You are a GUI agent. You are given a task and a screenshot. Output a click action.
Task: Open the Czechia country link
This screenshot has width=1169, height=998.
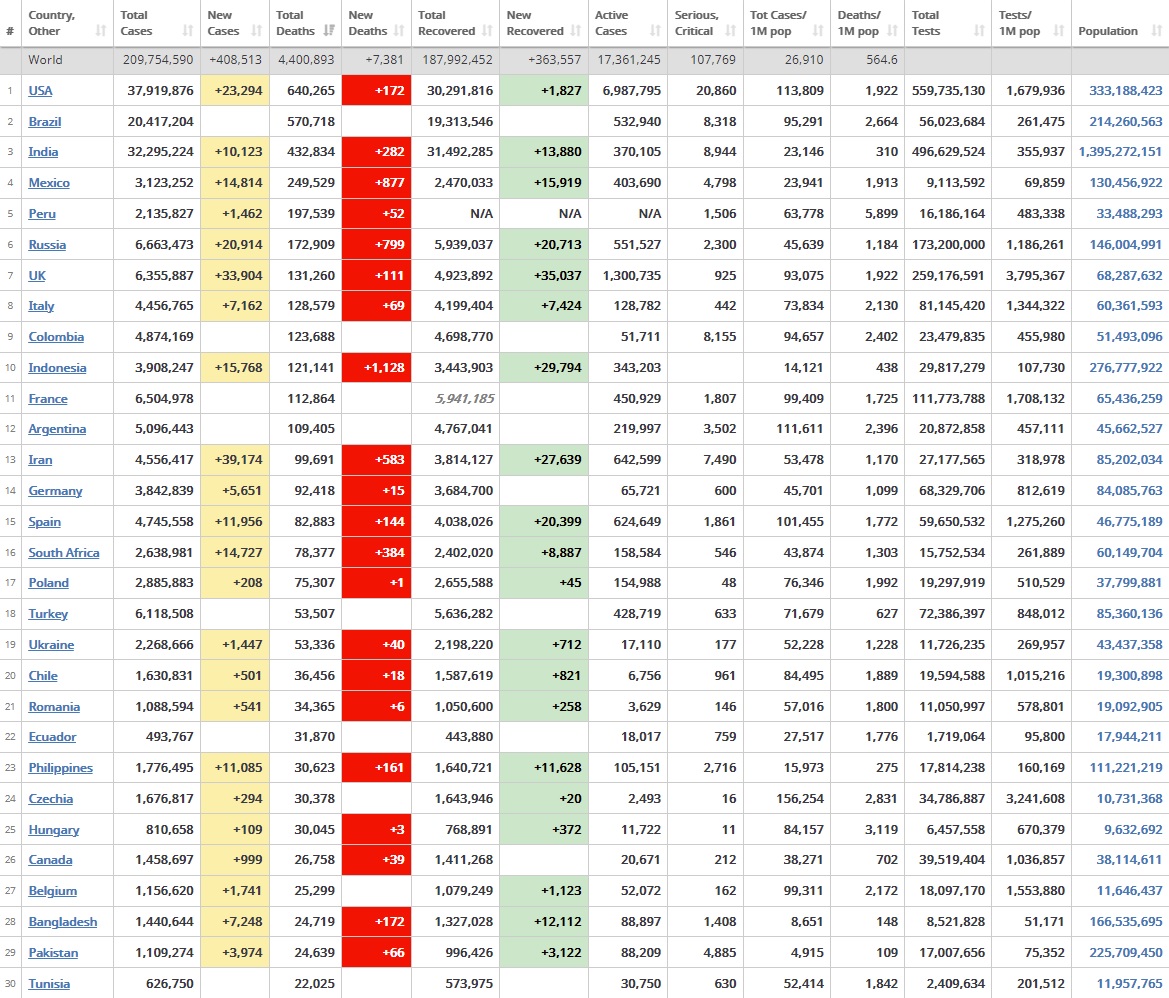point(51,799)
